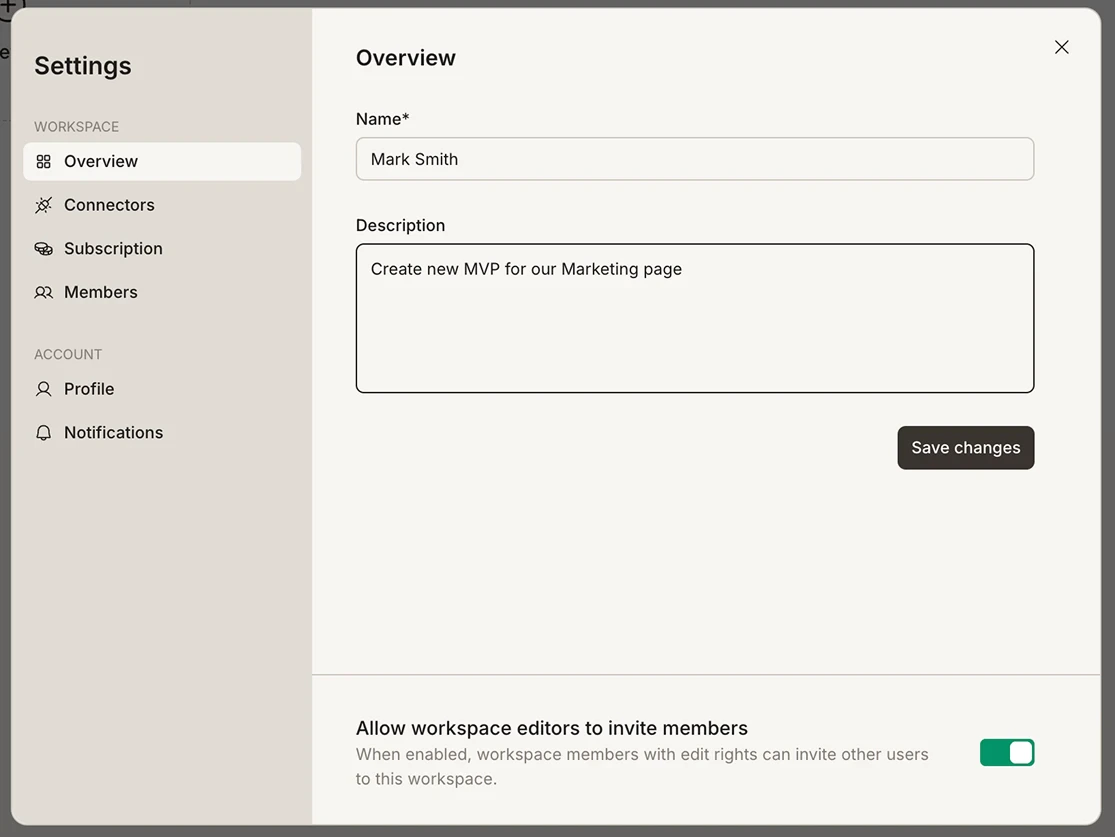Click the Profile person icon
This screenshot has height=837, width=1115.
43,389
